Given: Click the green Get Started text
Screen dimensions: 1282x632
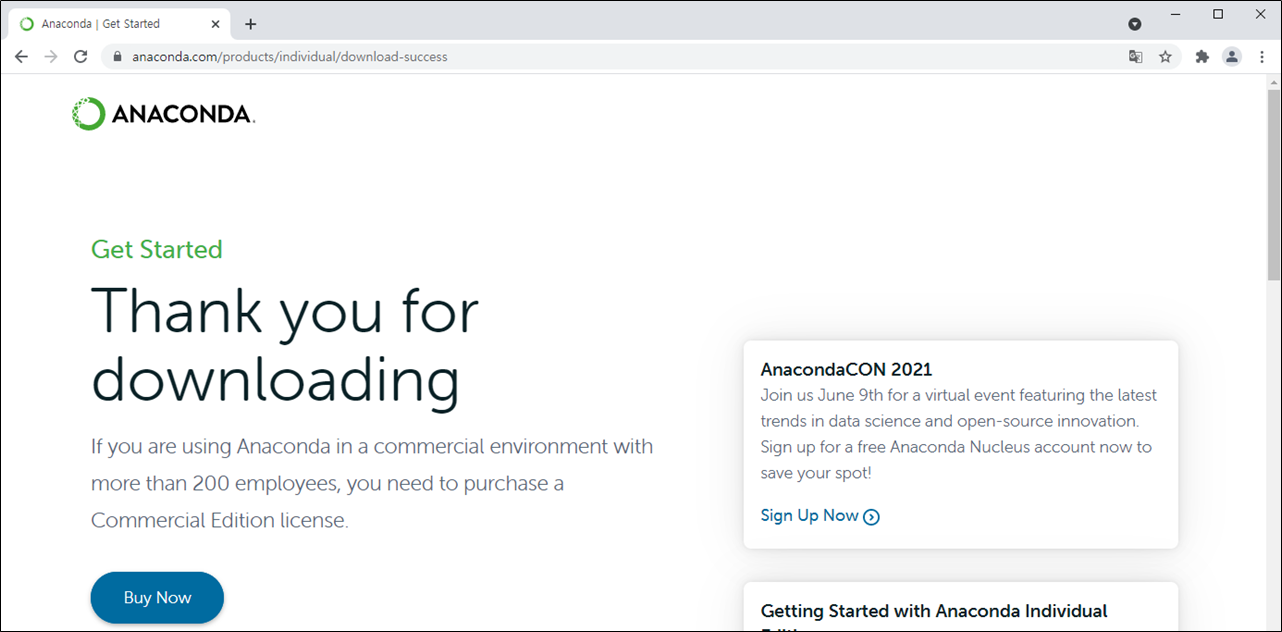Looking at the screenshot, I should (157, 249).
